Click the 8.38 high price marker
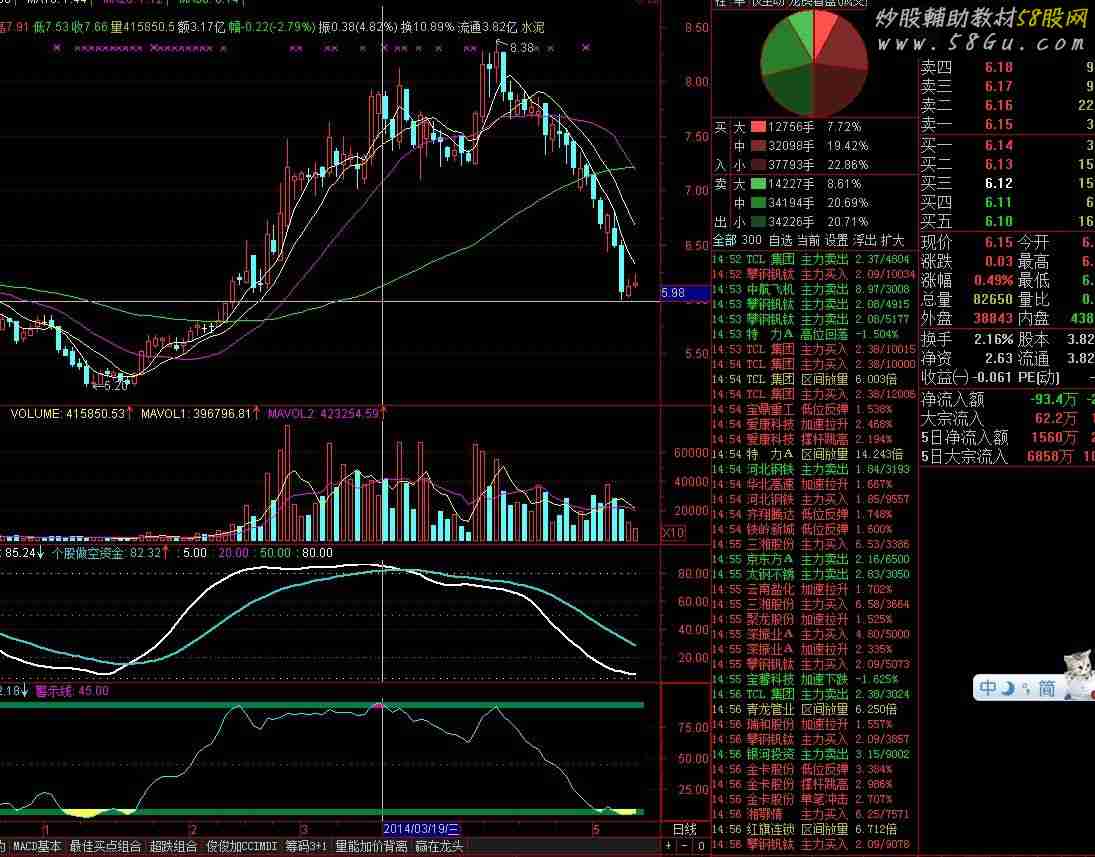This screenshot has width=1095, height=857. click(522, 48)
